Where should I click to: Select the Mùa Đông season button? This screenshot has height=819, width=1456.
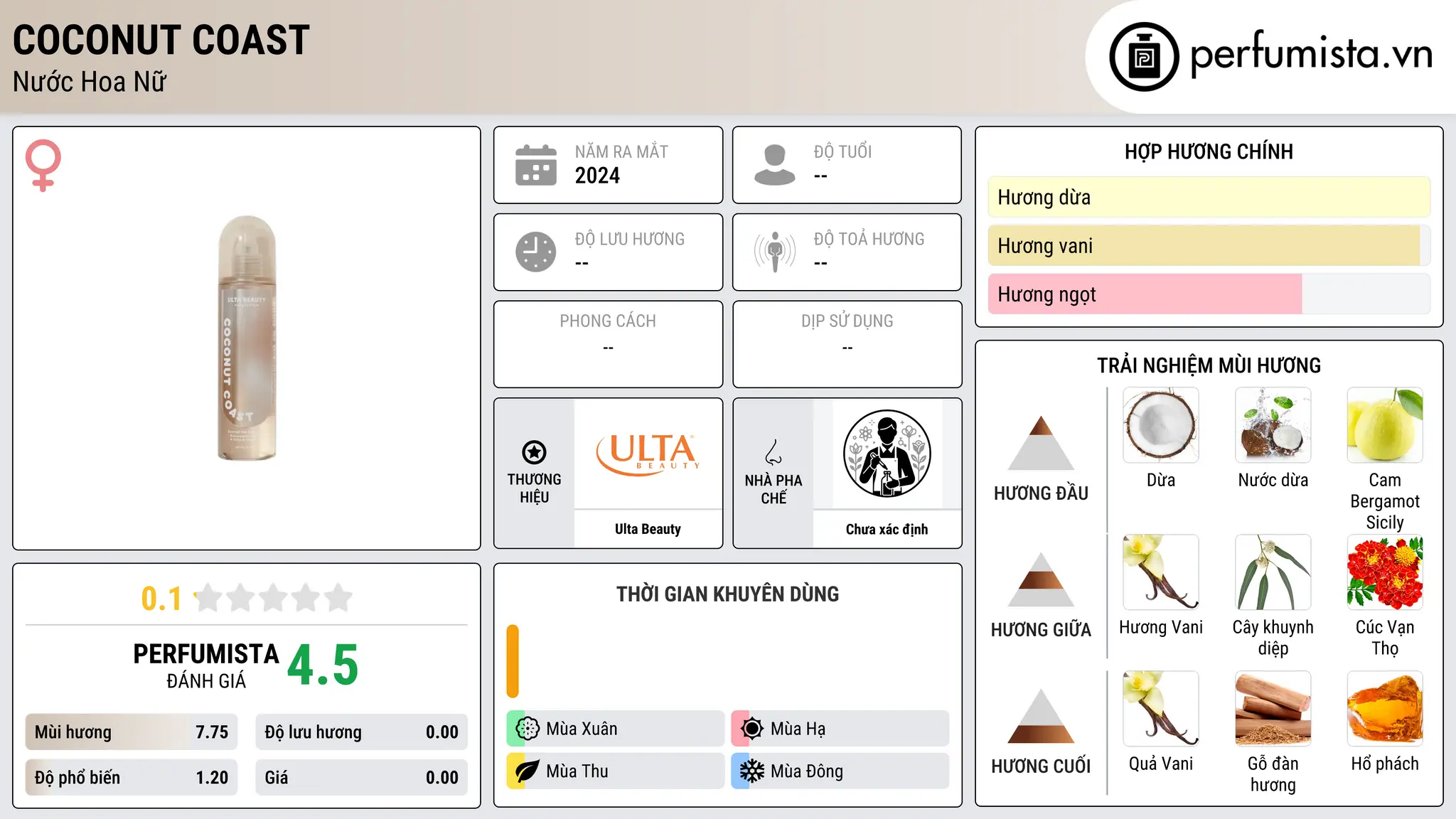[x=840, y=771]
